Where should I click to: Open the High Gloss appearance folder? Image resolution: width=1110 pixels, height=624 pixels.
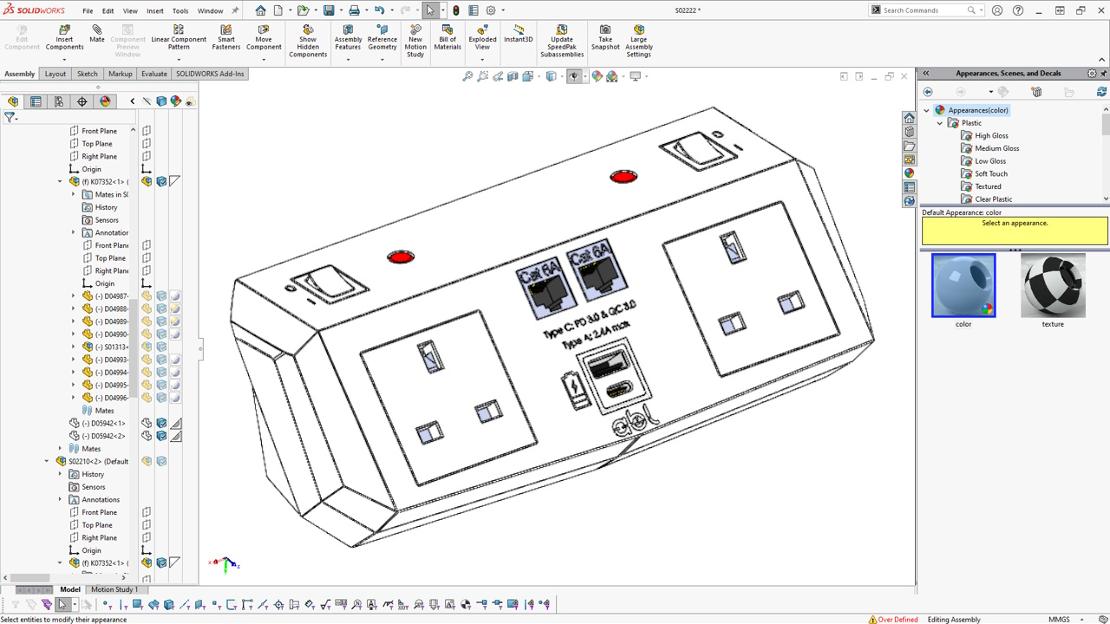[x=991, y=136]
